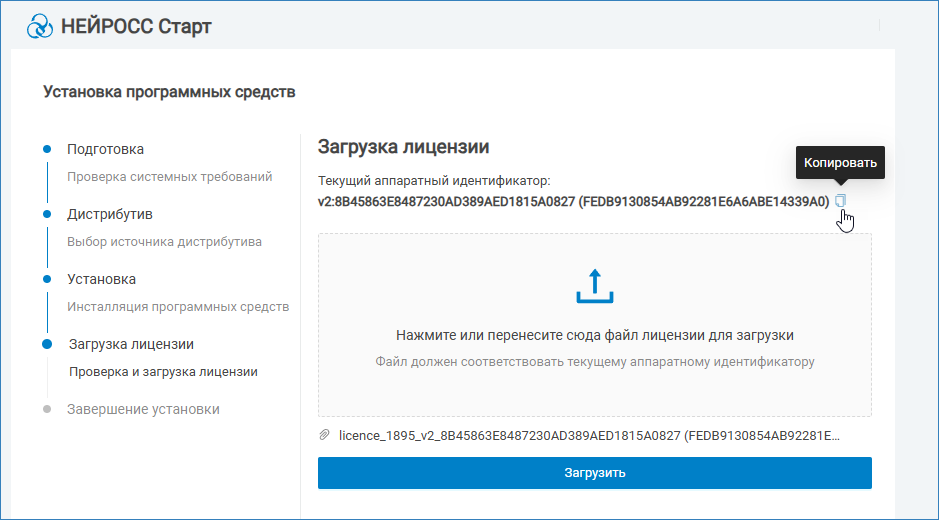Screen dimensions: 939x520
Task: Click the step marker beside Установка
Action: (x=47, y=279)
